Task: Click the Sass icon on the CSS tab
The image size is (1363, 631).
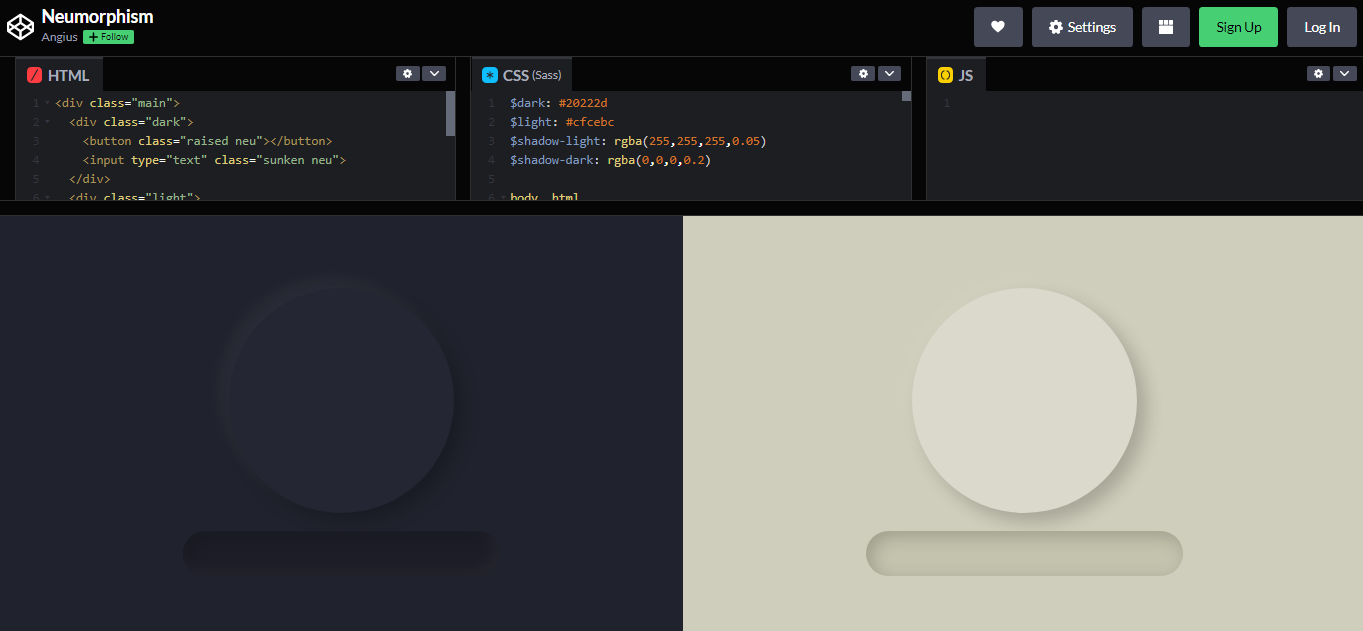Action: (x=489, y=73)
